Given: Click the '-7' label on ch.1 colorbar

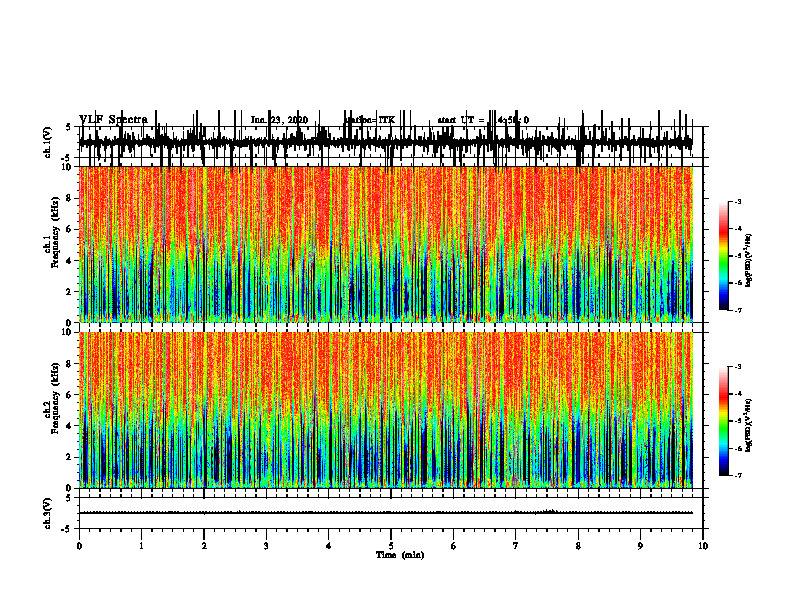Looking at the screenshot, I should 738,310.
